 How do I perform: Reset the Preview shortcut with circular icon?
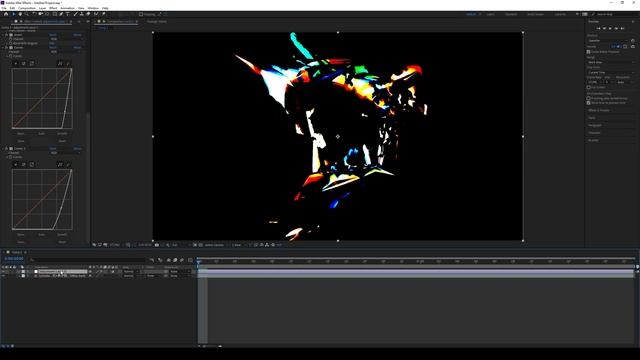coord(633,40)
